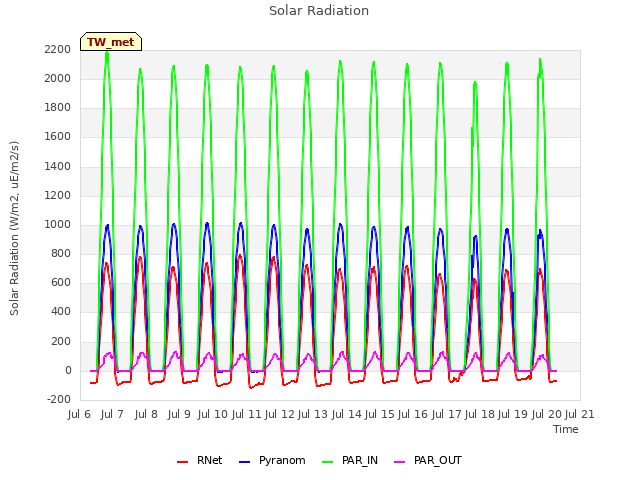640x480 pixels.
Task: Click the -200 y-axis tick label
Action: (59, 400)
